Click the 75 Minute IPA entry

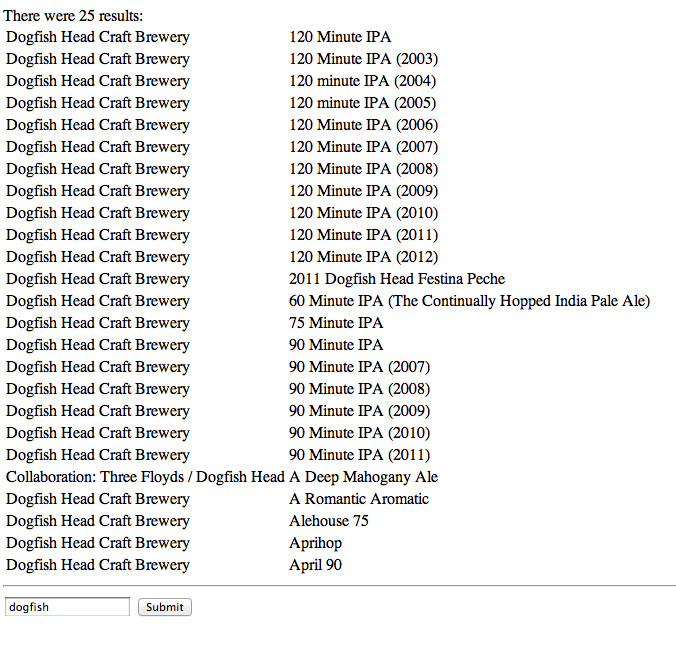[x=336, y=323]
